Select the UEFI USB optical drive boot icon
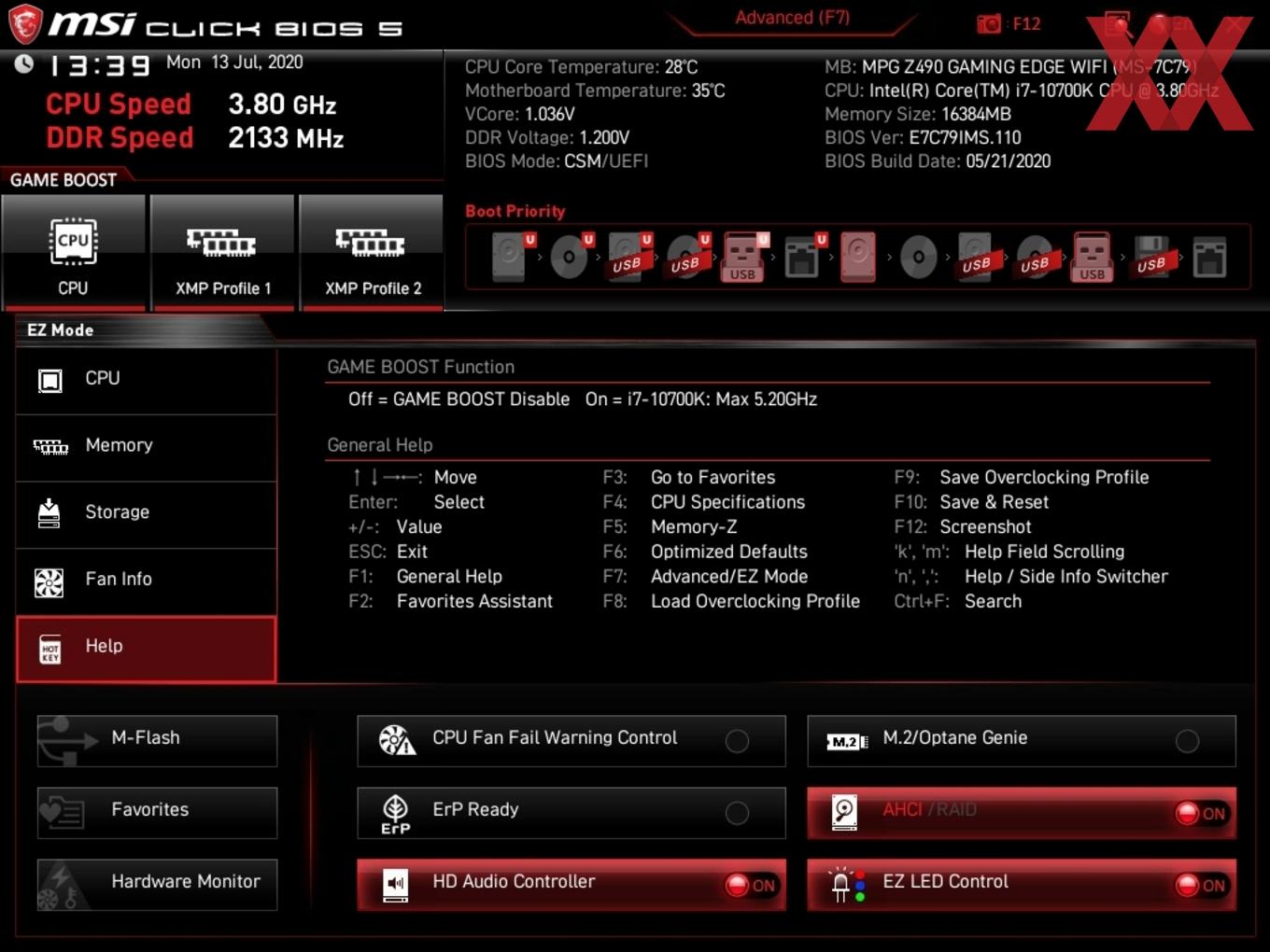The image size is (1270, 952). [x=687, y=257]
